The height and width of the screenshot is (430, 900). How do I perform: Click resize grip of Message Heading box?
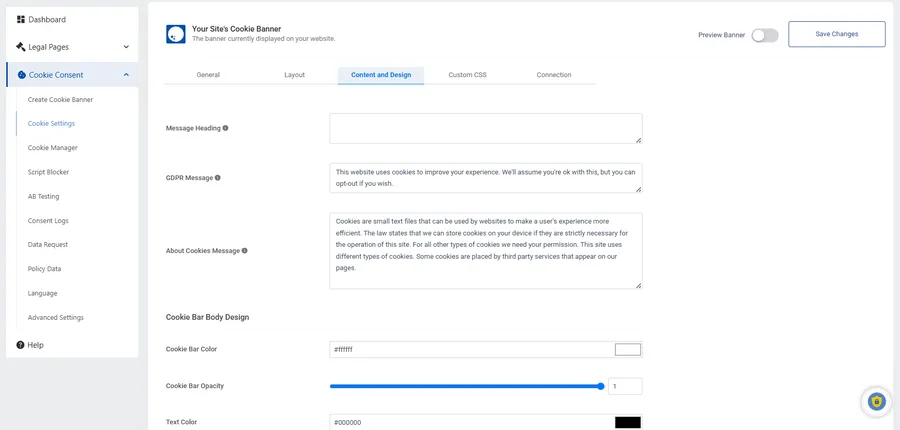(638, 140)
